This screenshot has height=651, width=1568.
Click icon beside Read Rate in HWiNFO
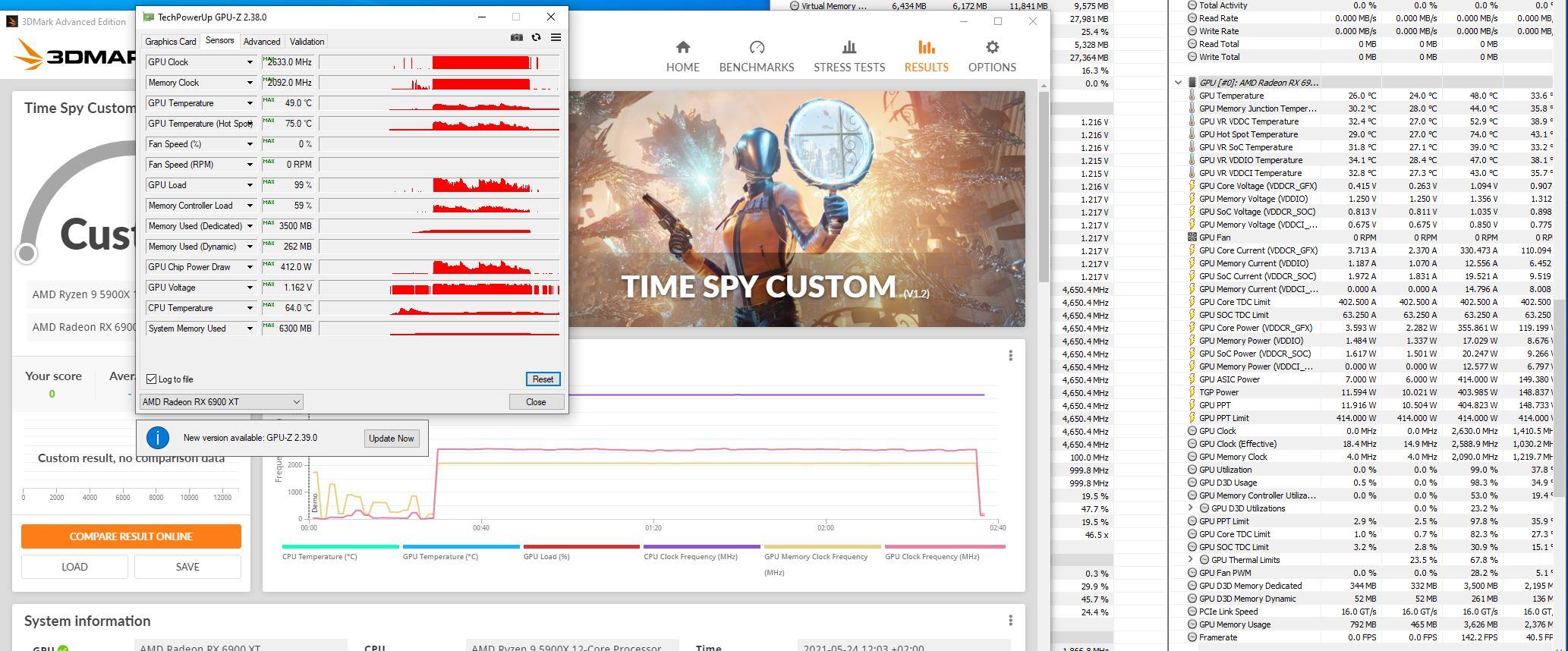pos(1192,18)
